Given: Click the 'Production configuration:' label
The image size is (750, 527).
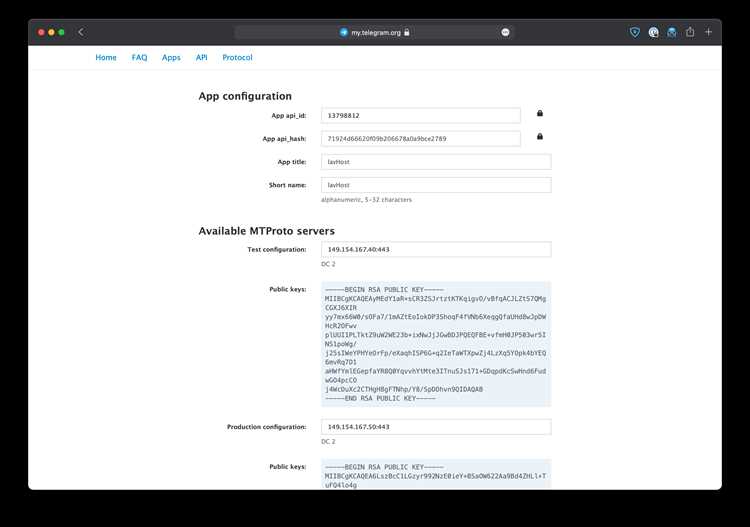Looking at the screenshot, I should (x=266, y=427).
